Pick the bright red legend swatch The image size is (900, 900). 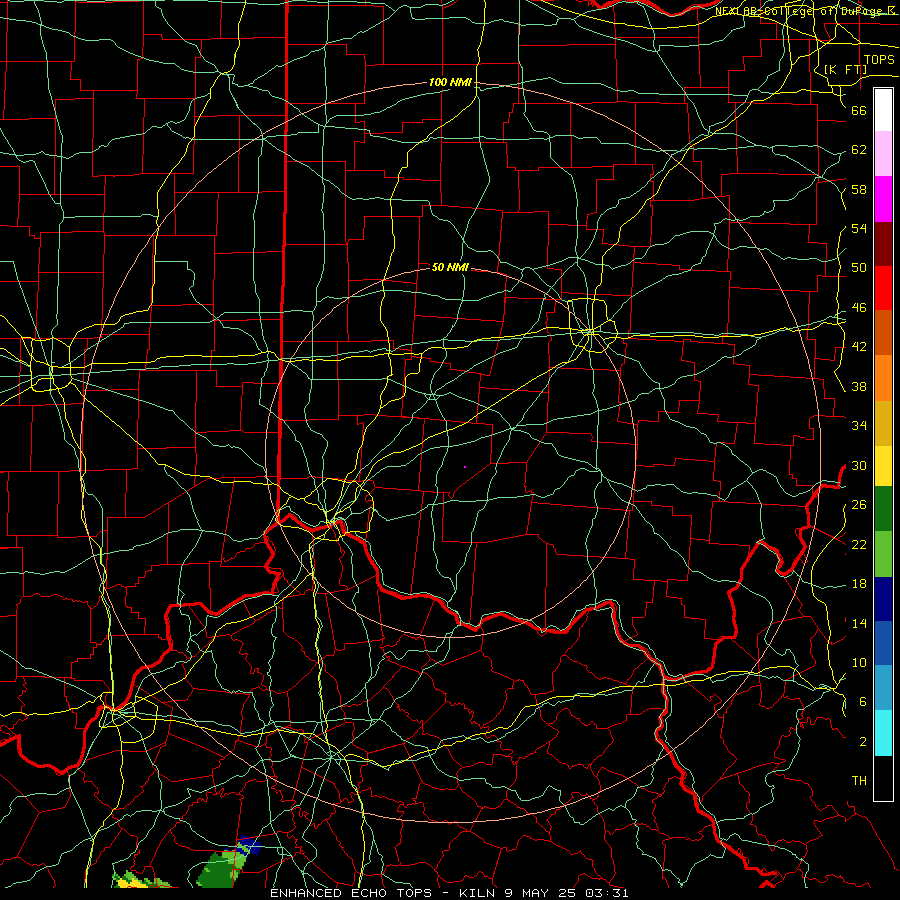(x=883, y=288)
